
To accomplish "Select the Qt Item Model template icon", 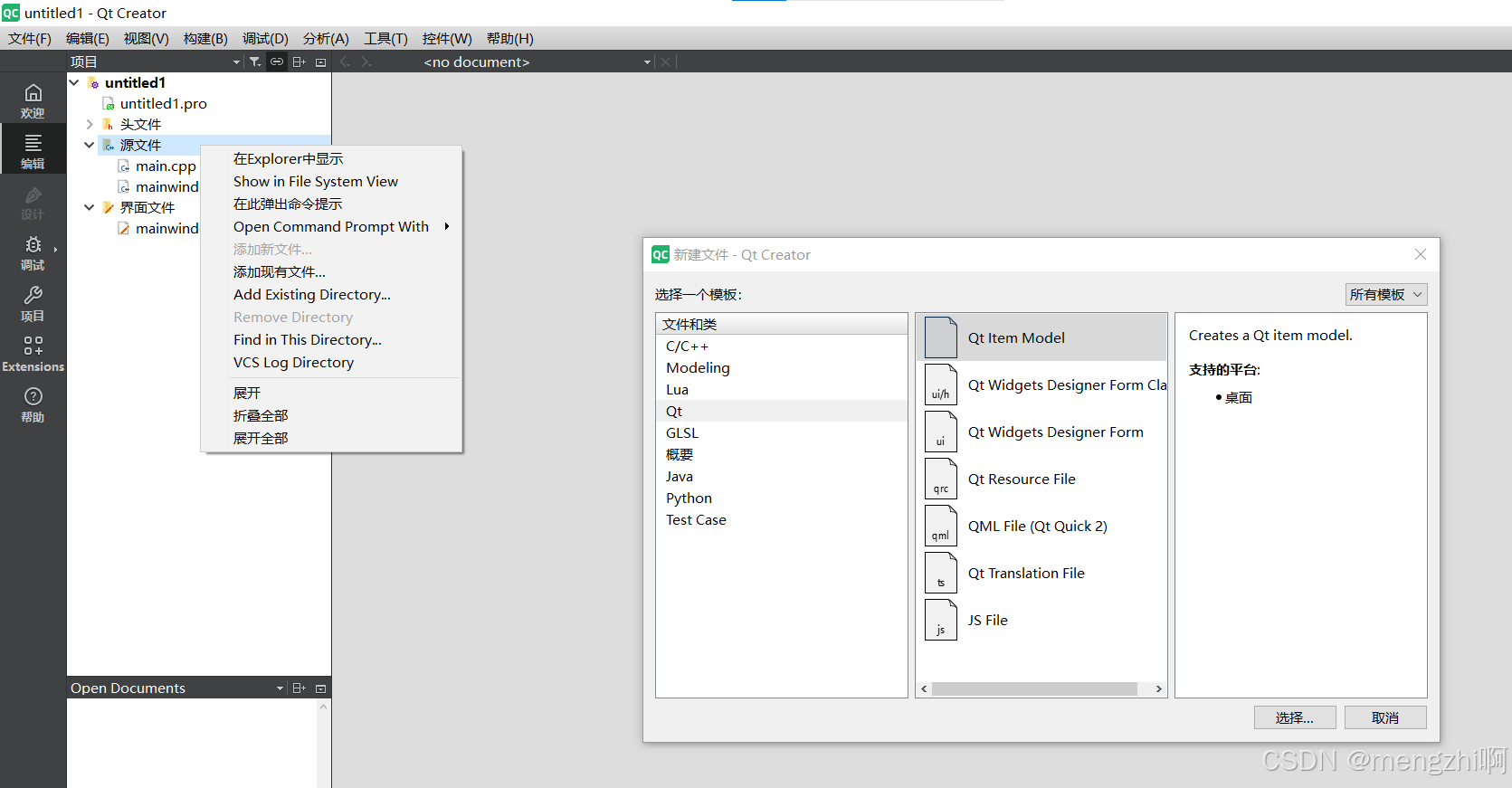I will 941,337.
